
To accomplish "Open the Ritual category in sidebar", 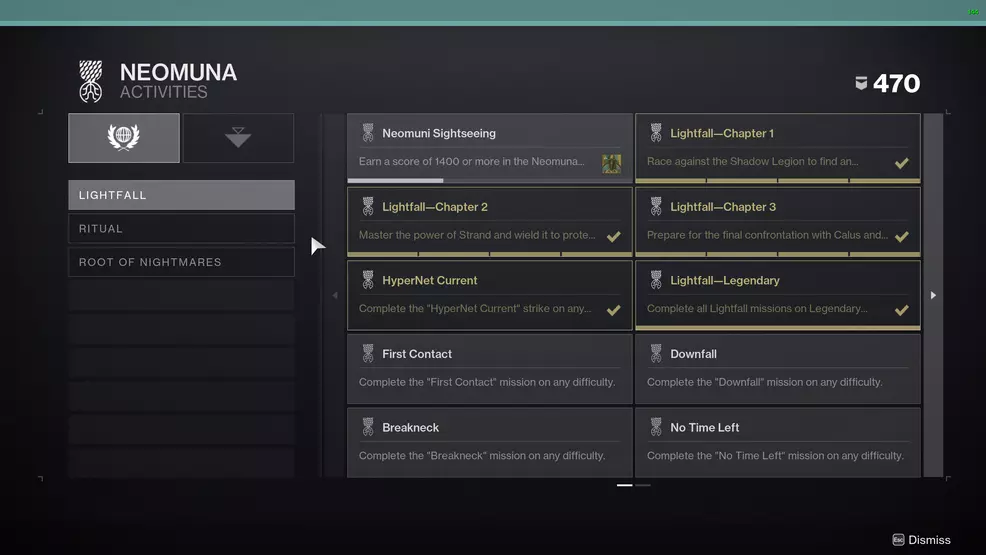I will pos(181,229).
